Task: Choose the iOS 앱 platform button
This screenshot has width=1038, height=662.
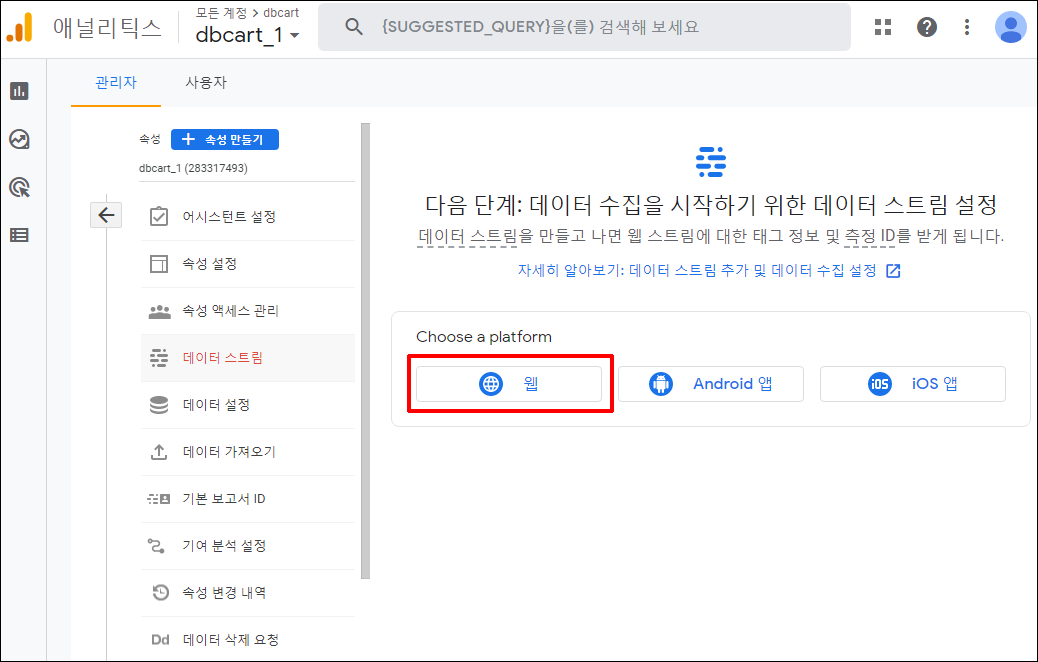Action: [x=912, y=384]
